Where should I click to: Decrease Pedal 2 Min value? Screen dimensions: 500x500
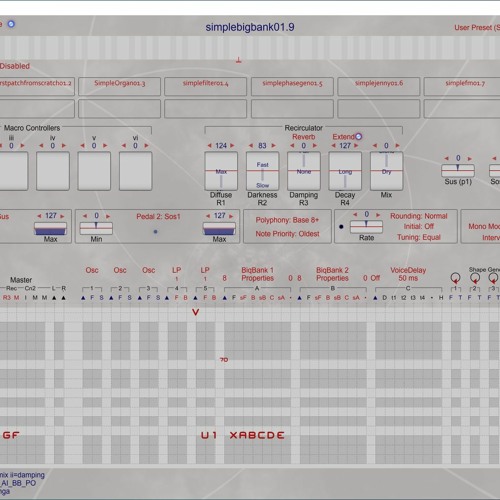(x=85, y=216)
